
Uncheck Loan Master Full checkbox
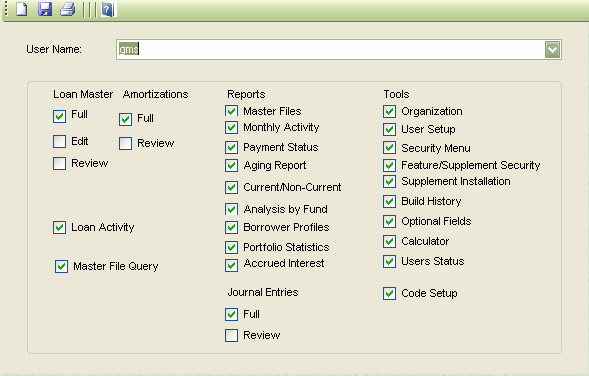pos(59,116)
